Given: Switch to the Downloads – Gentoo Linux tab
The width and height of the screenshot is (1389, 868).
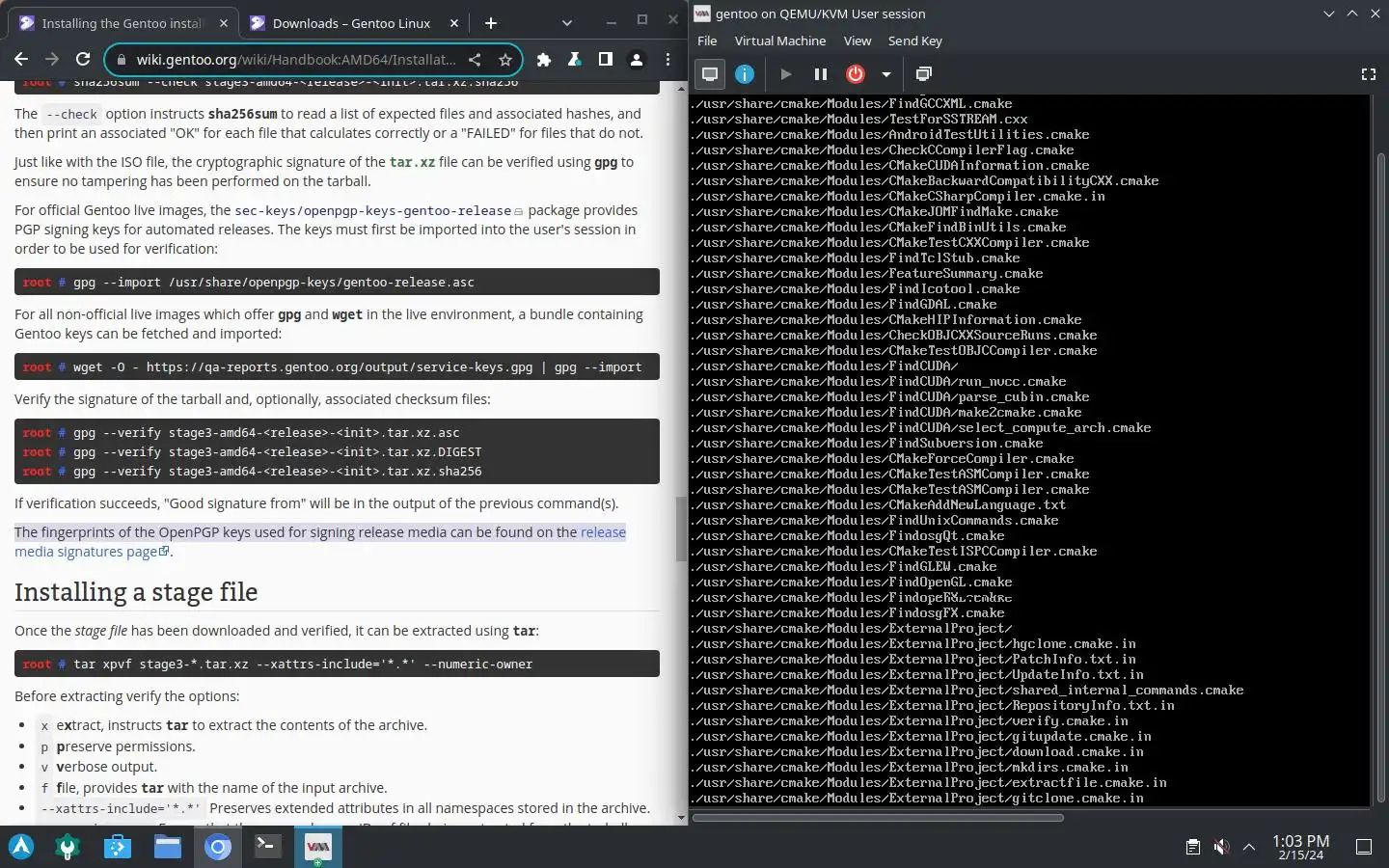Looking at the screenshot, I should [x=352, y=23].
